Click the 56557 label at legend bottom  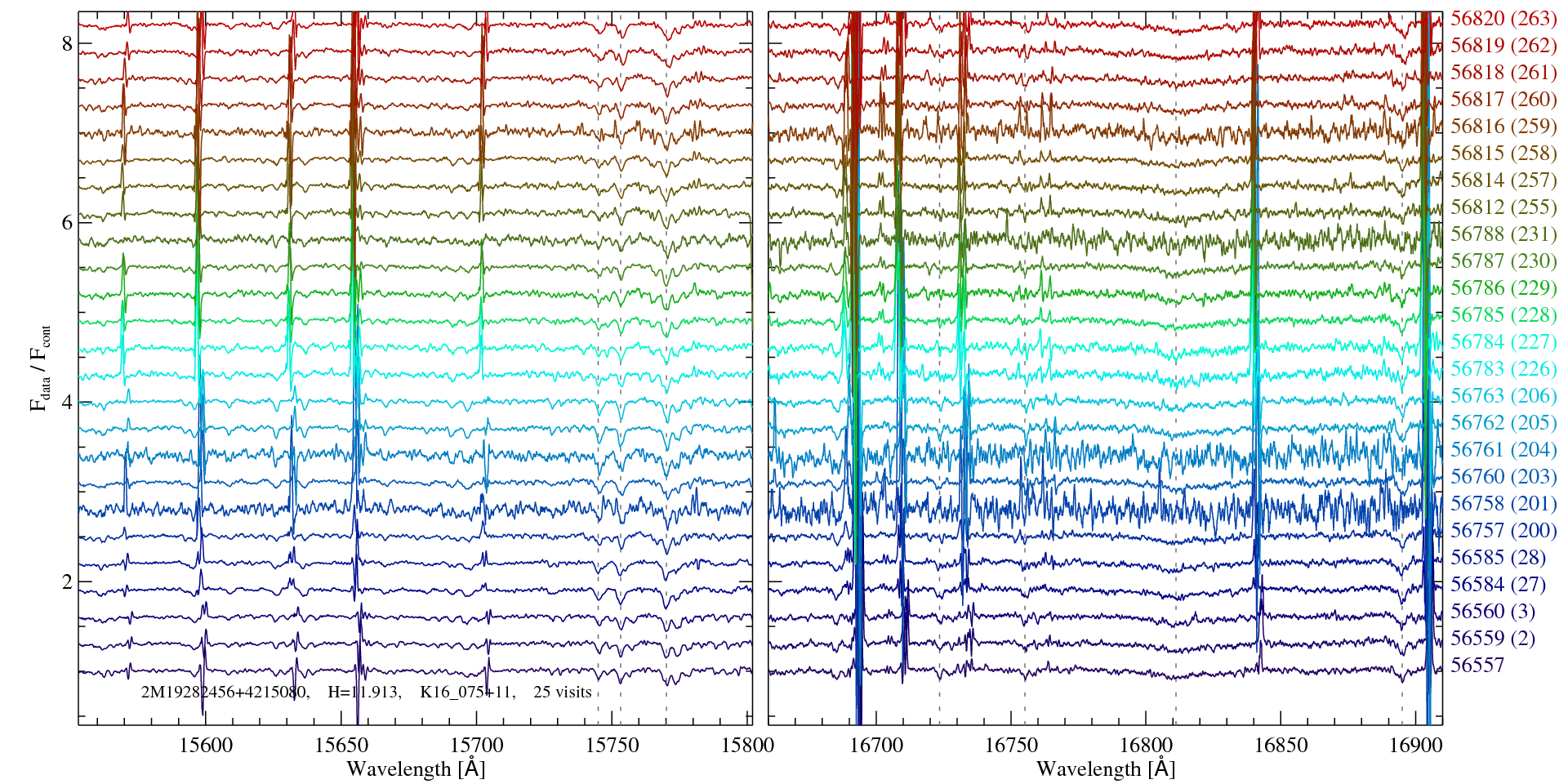pyautogui.click(x=1477, y=666)
